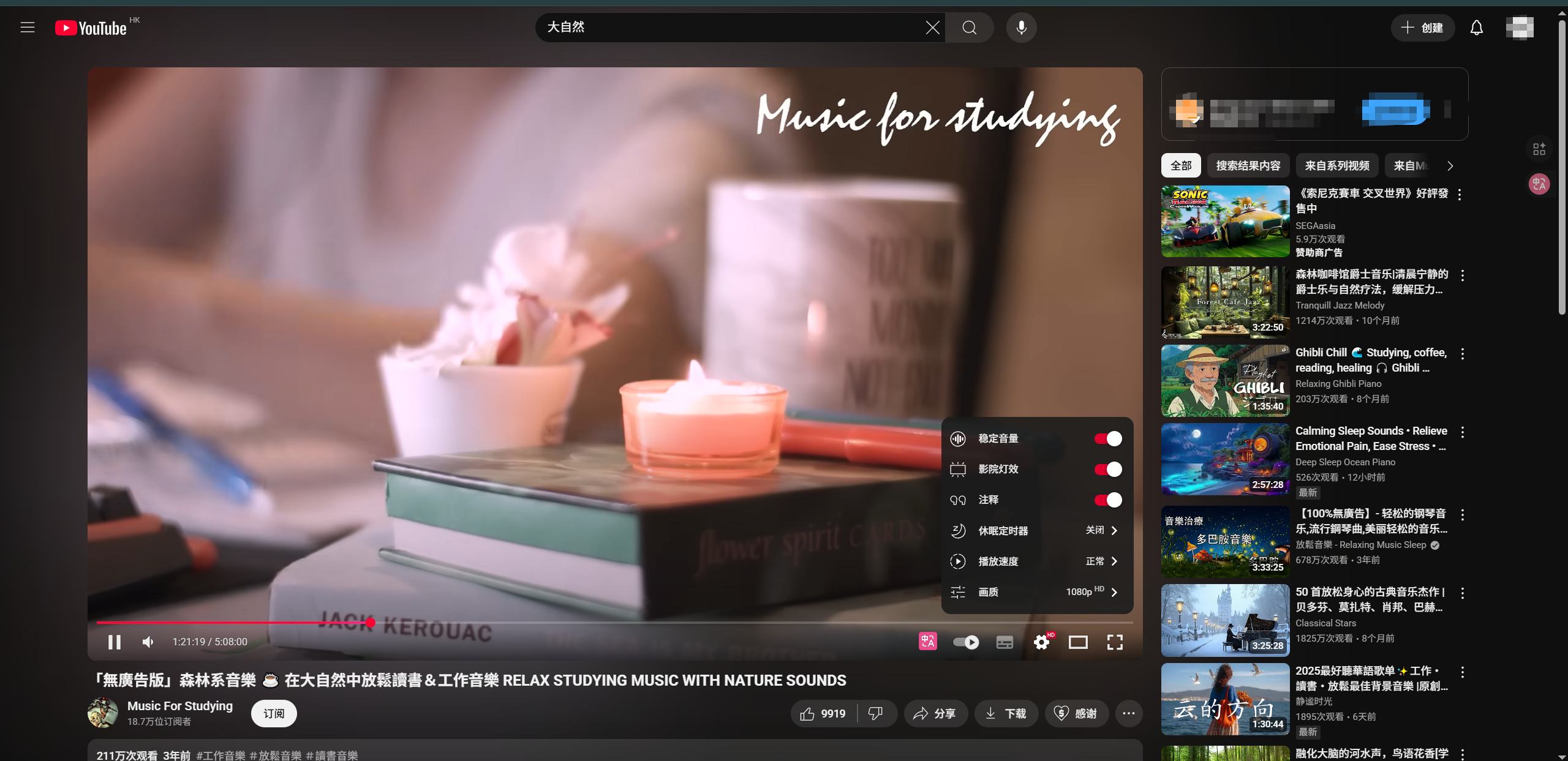1568x761 pixels.
Task: Select the 搜索结果内容 filter tab
Action: pos(1248,166)
